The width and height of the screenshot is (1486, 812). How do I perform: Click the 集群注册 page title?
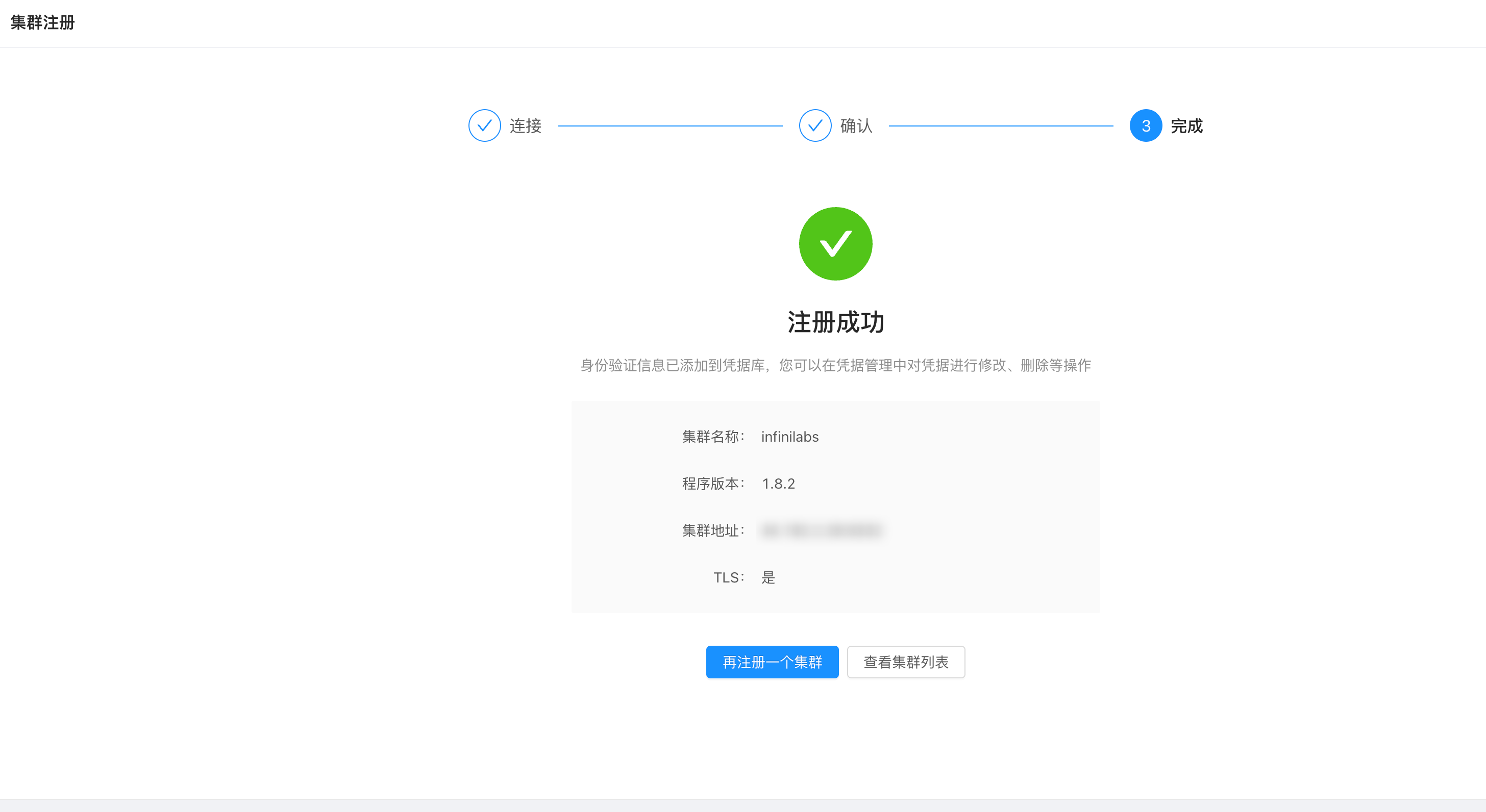point(43,22)
